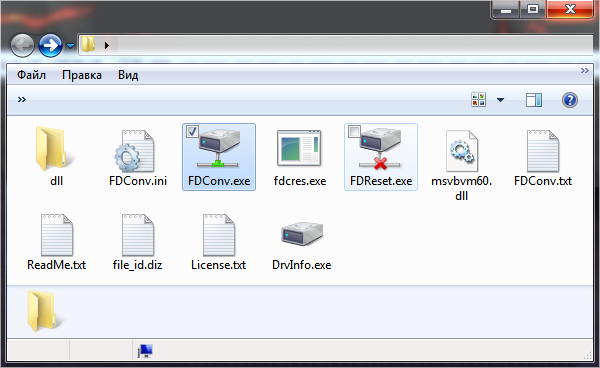Viewport: 600px width, 368px height.
Task: Click the FDConv.txt file name
Action: [x=543, y=181]
